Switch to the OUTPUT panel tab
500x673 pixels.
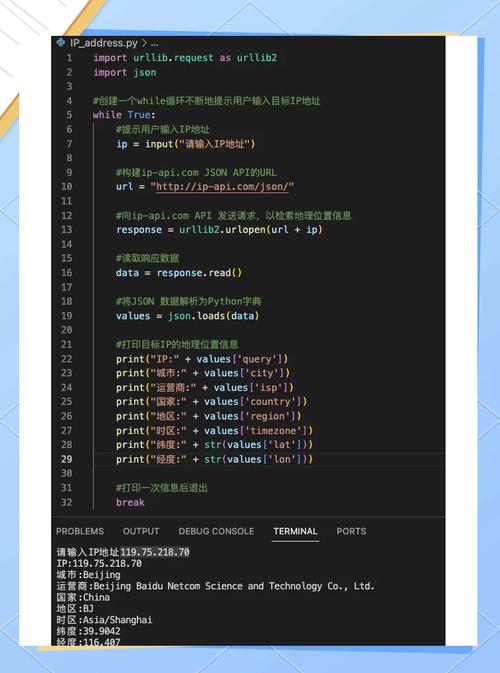[141, 531]
